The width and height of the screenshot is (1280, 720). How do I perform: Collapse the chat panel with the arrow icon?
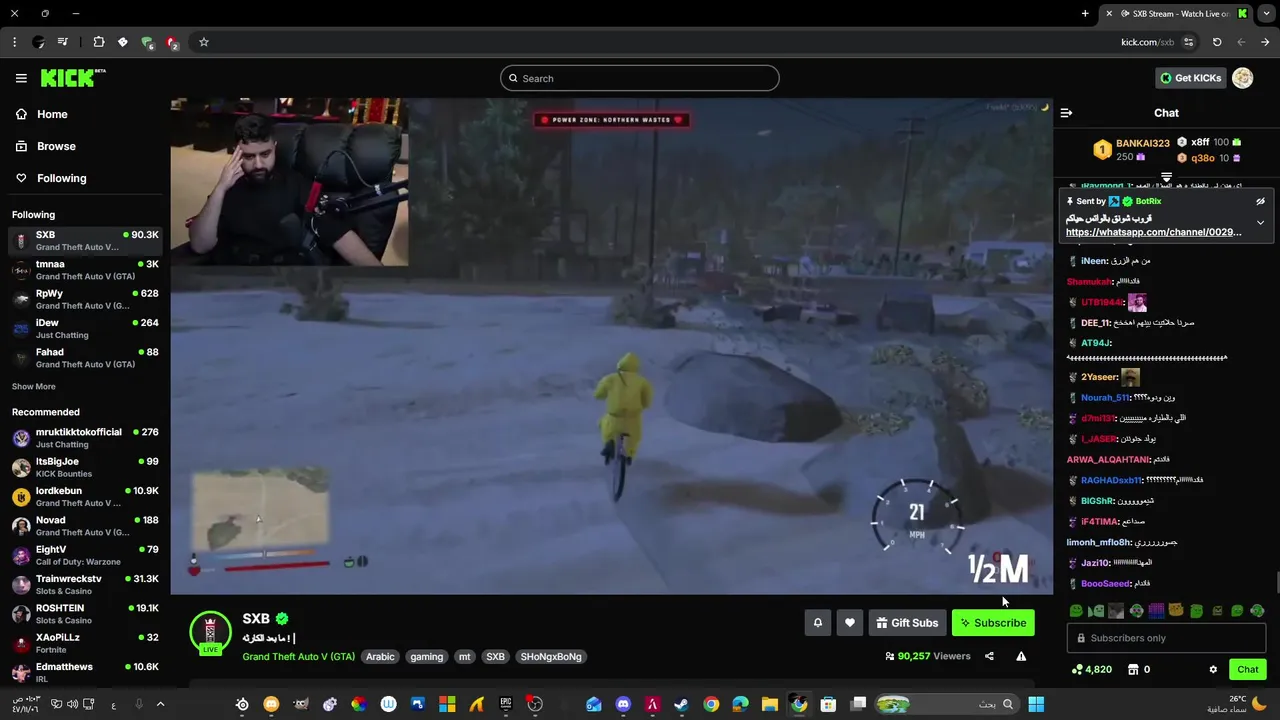1066,113
